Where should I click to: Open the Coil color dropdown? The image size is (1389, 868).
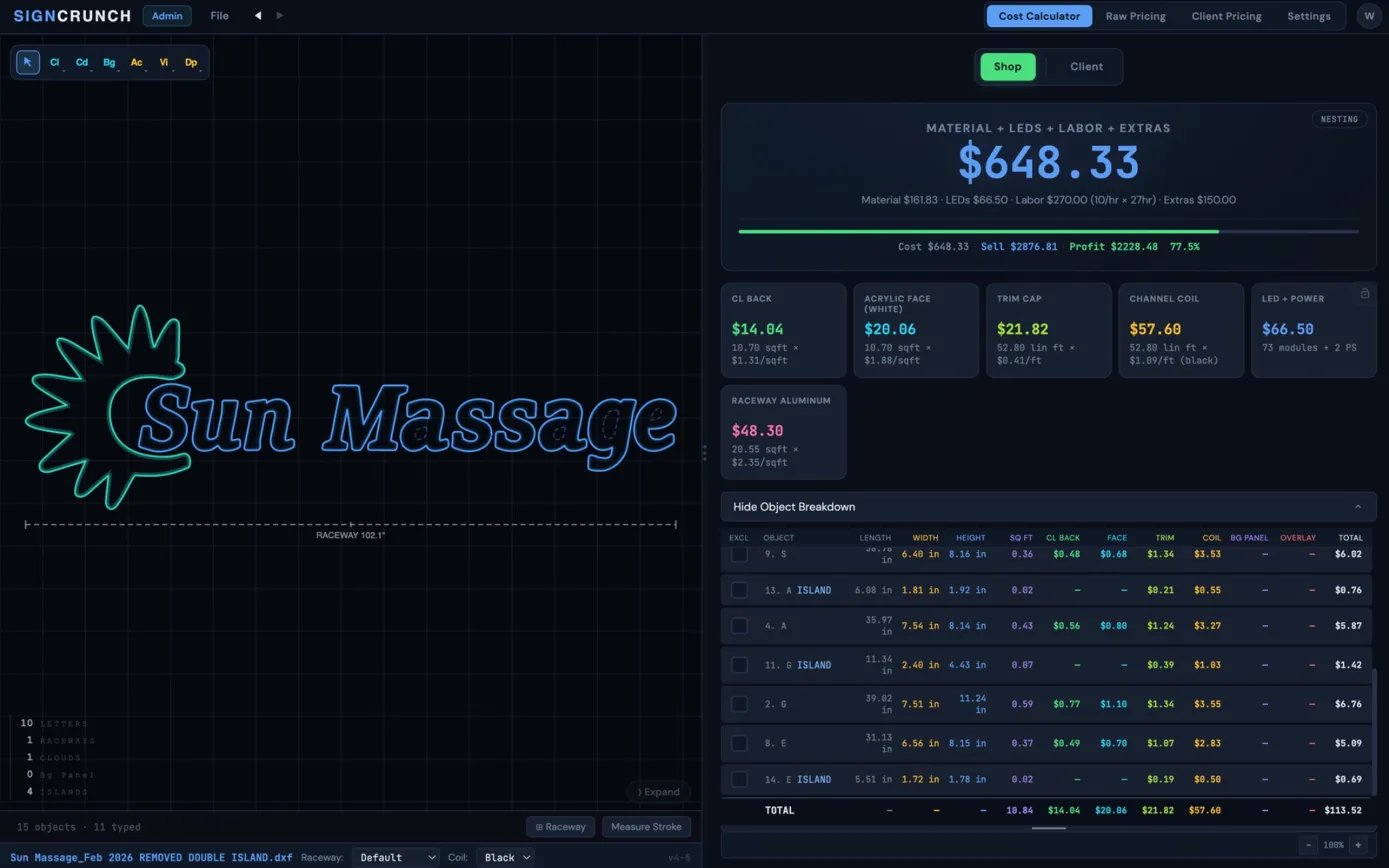[x=505, y=857]
